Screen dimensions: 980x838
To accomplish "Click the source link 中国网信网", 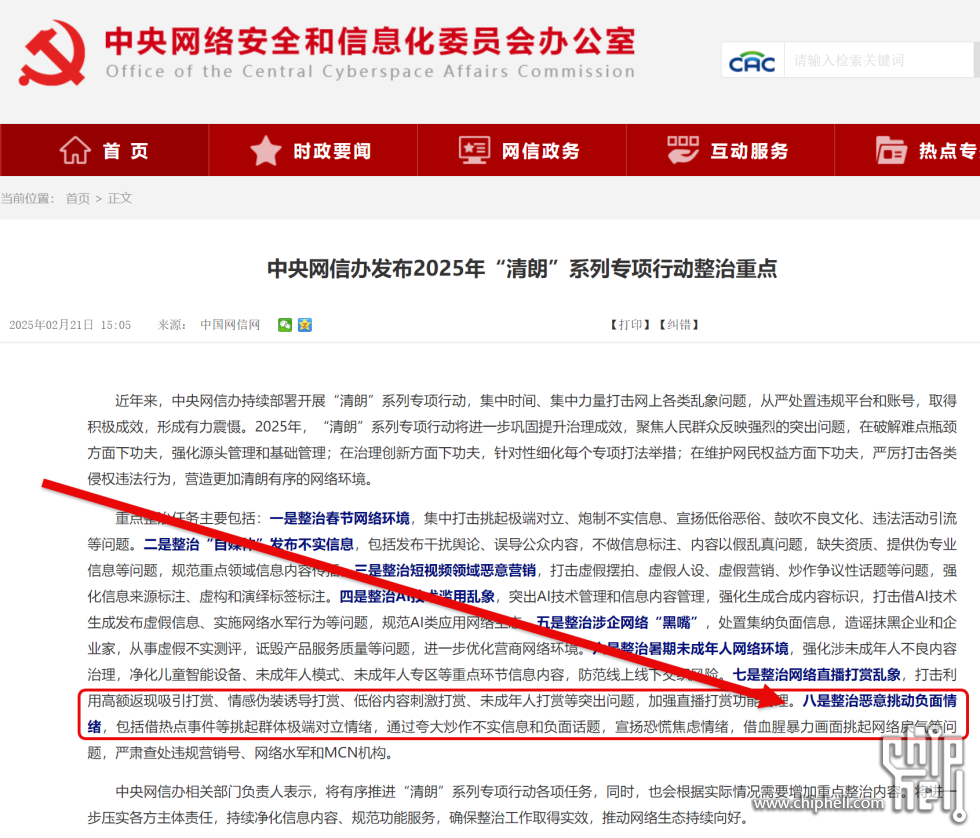I will pyautogui.click(x=230, y=325).
